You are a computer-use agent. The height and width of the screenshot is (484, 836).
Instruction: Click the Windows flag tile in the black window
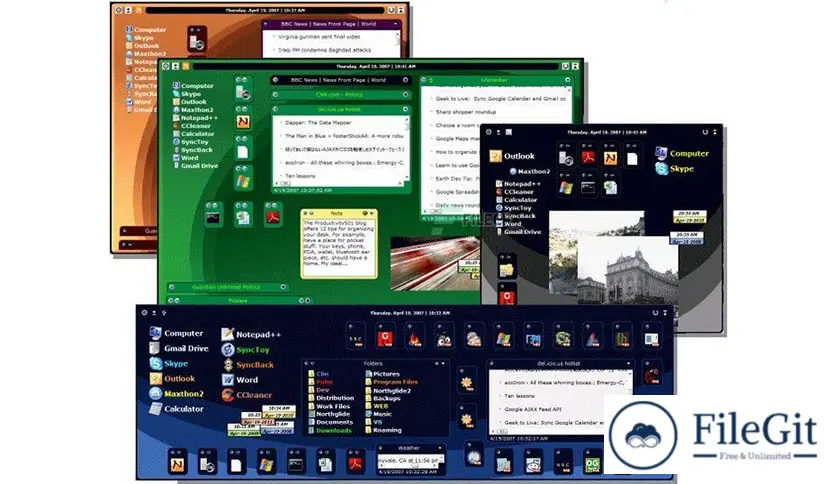[x=566, y=184]
